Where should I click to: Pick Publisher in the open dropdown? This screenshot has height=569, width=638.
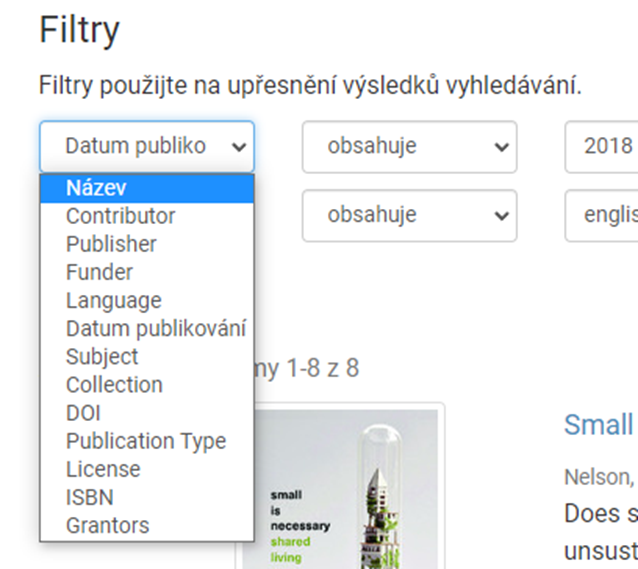coord(147,244)
